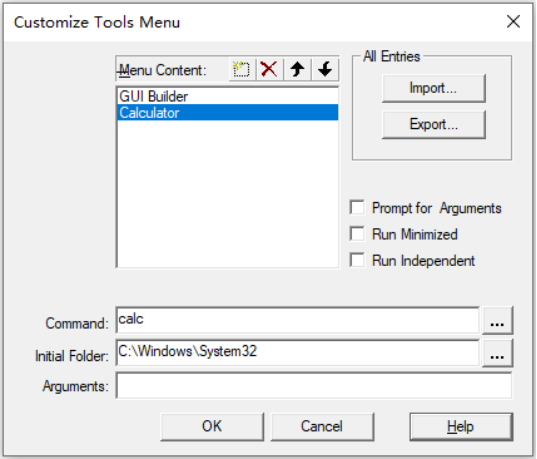537x459 pixels.
Task: Toggle Run Minimized checkbox
Action: (x=357, y=234)
